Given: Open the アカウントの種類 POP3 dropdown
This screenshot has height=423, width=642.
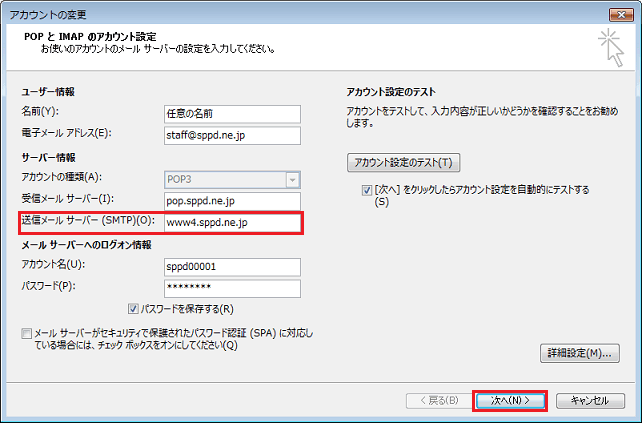Looking at the screenshot, I should tap(292, 179).
